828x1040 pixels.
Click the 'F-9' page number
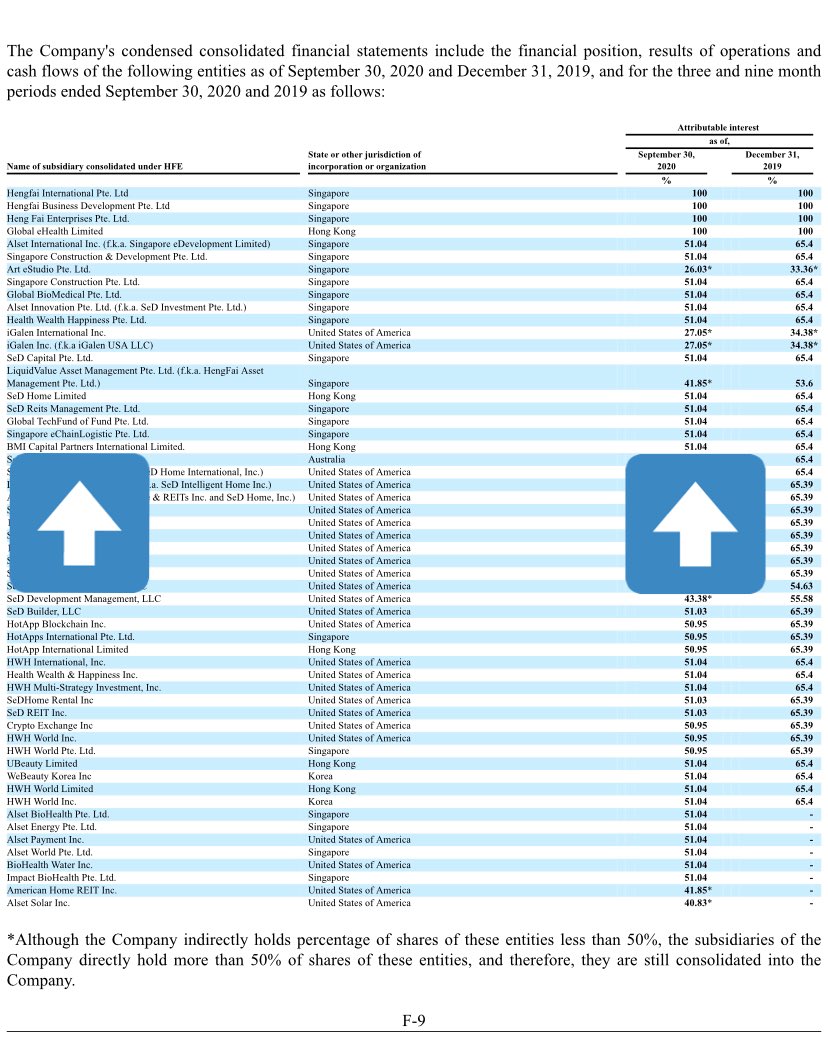click(414, 1020)
